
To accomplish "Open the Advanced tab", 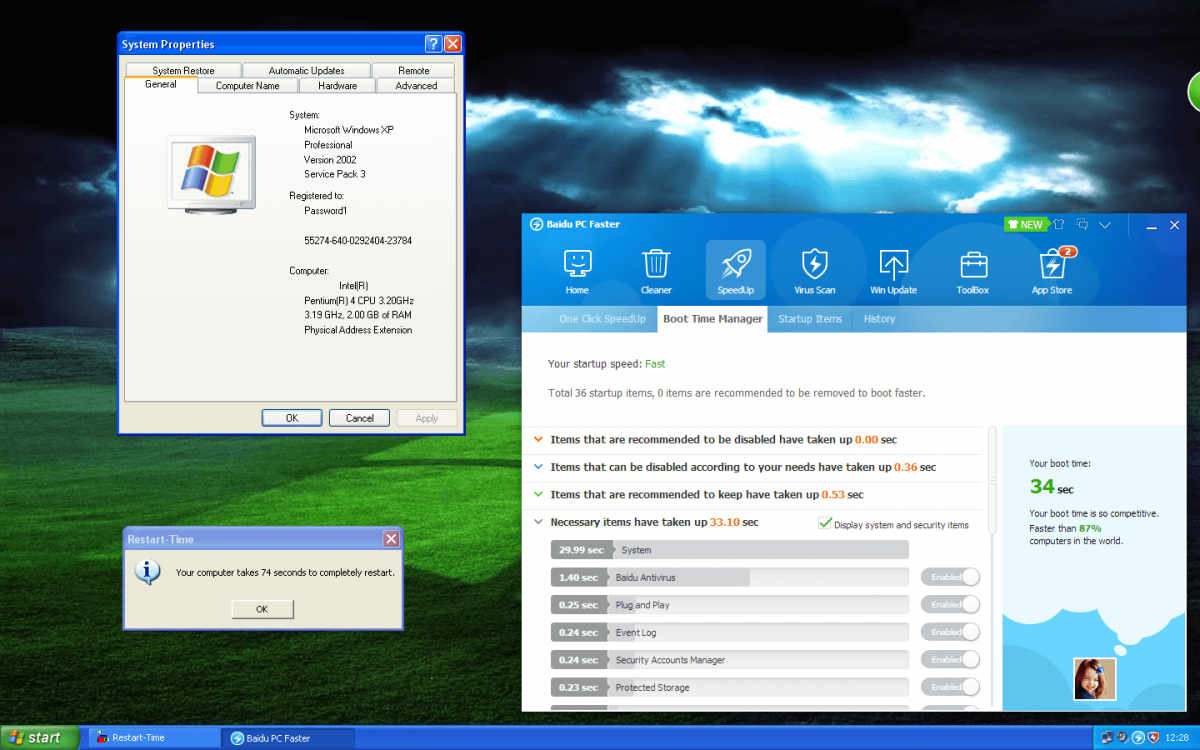I will click(x=416, y=86).
